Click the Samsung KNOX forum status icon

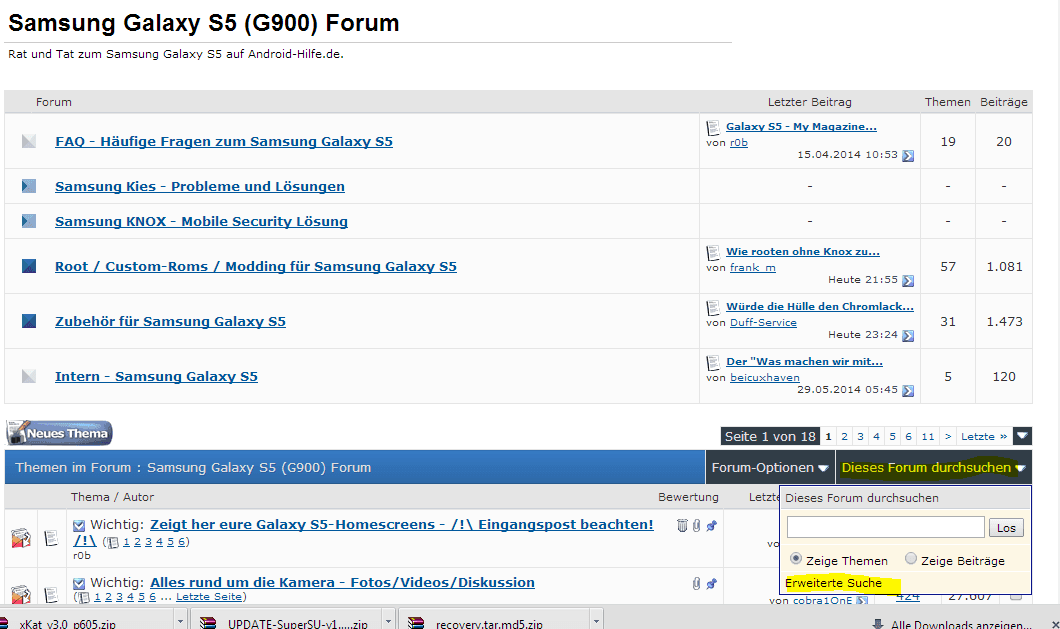click(x=28, y=220)
